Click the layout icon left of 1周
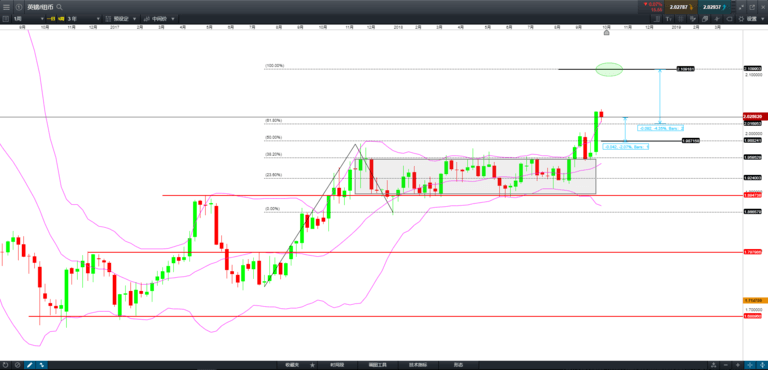The width and height of the screenshot is (768, 370). (x=6, y=19)
